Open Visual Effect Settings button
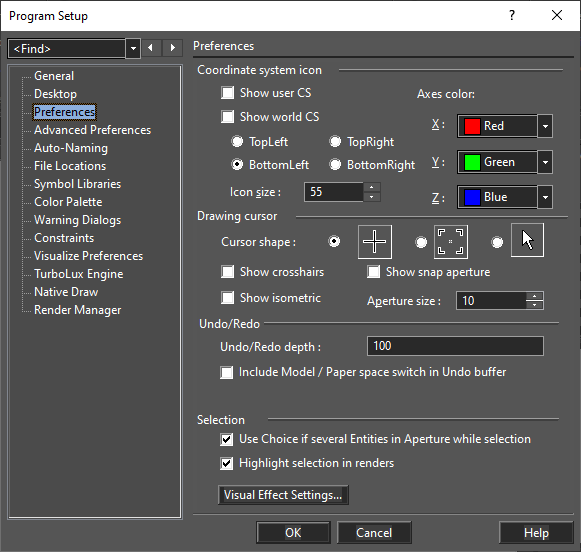This screenshot has width=581, height=552. pos(283,495)
